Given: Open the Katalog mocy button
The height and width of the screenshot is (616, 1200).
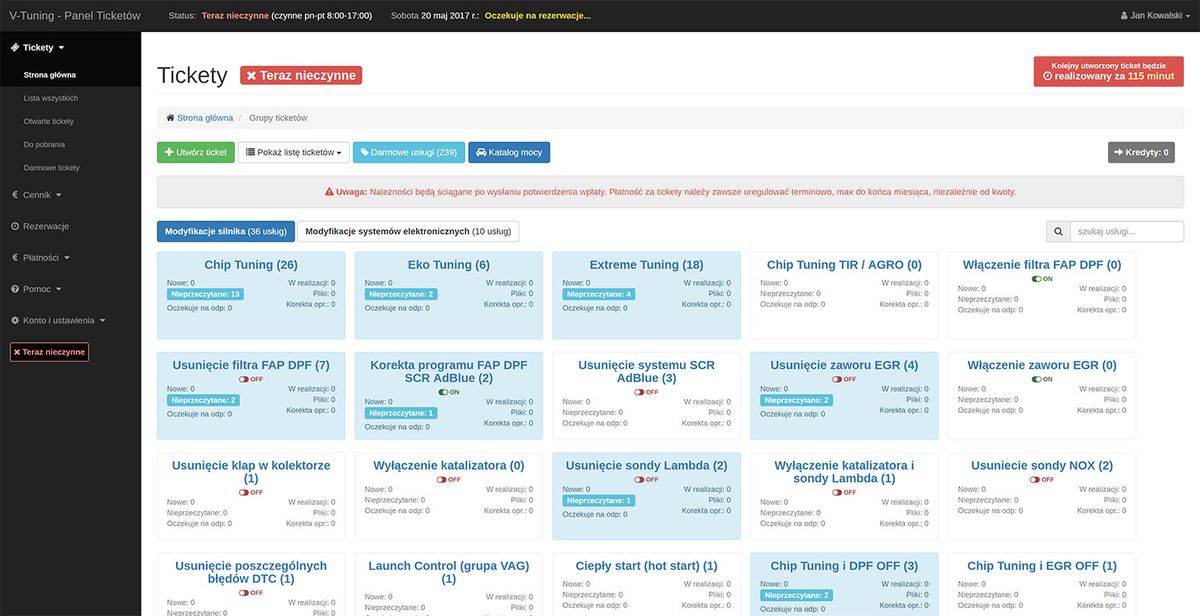Looking at the screenshot, I should point(509,153).
